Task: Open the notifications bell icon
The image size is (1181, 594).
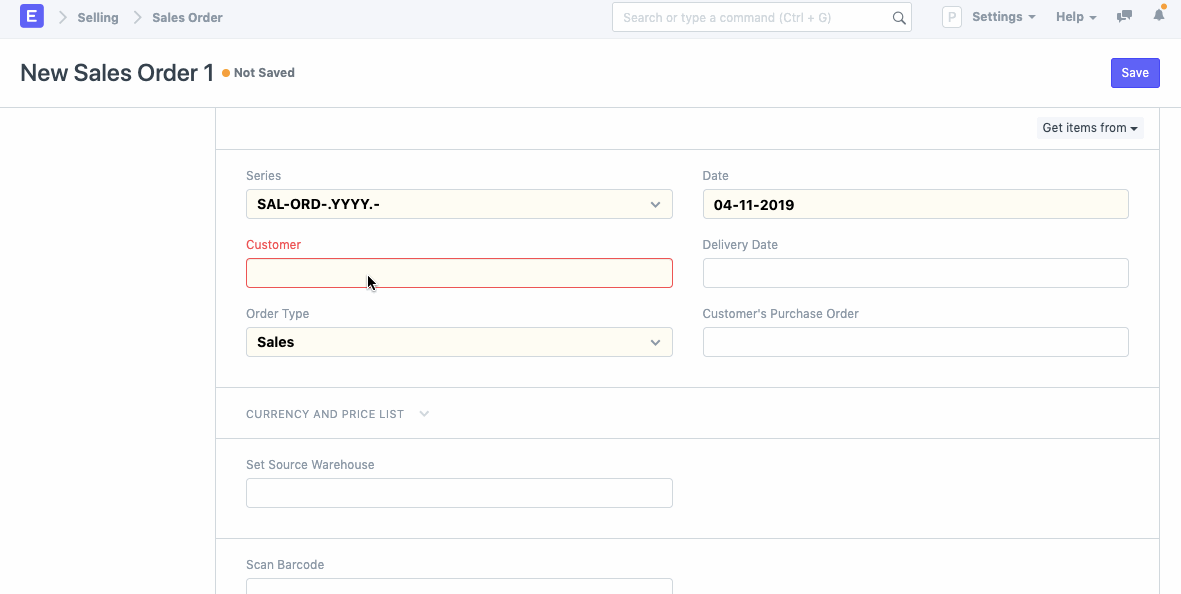Action: (x=1159, y=17)
